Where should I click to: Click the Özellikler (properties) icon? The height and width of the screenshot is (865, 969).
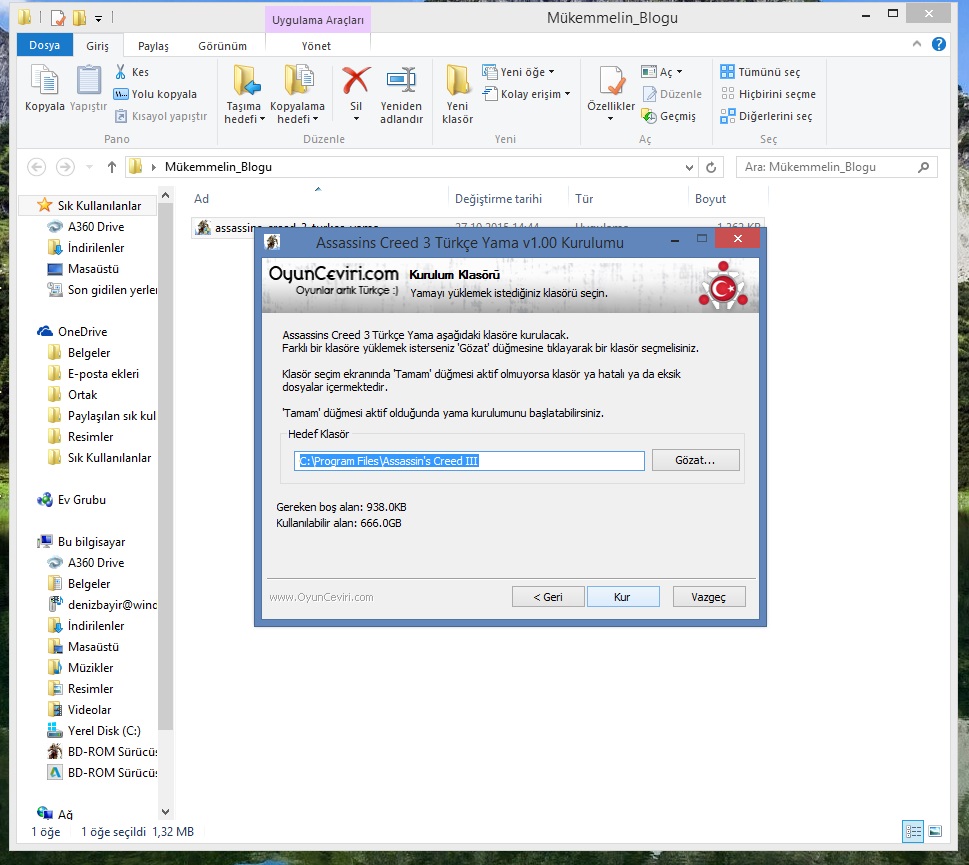[612, 81]
